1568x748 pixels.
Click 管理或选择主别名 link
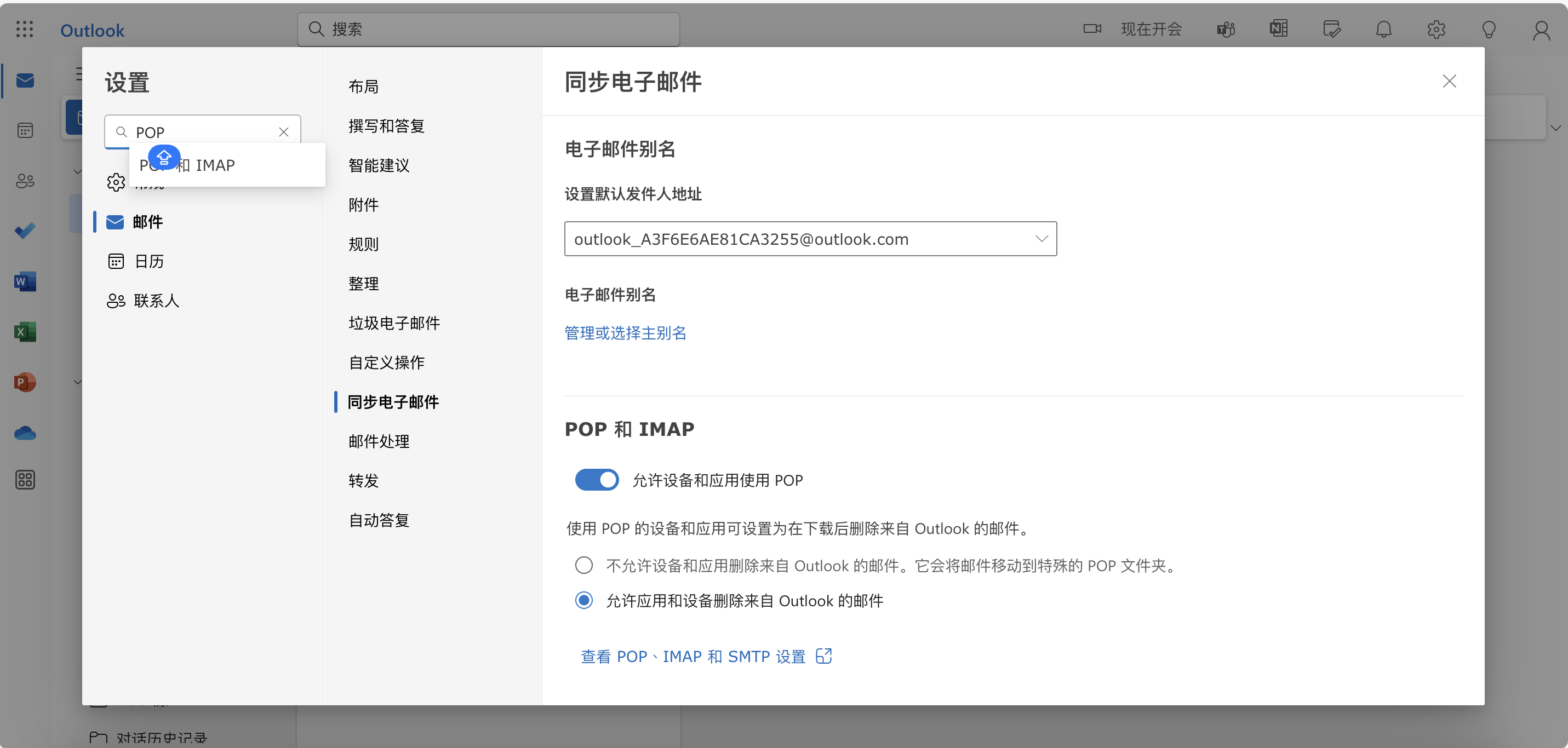pos(625,333)
